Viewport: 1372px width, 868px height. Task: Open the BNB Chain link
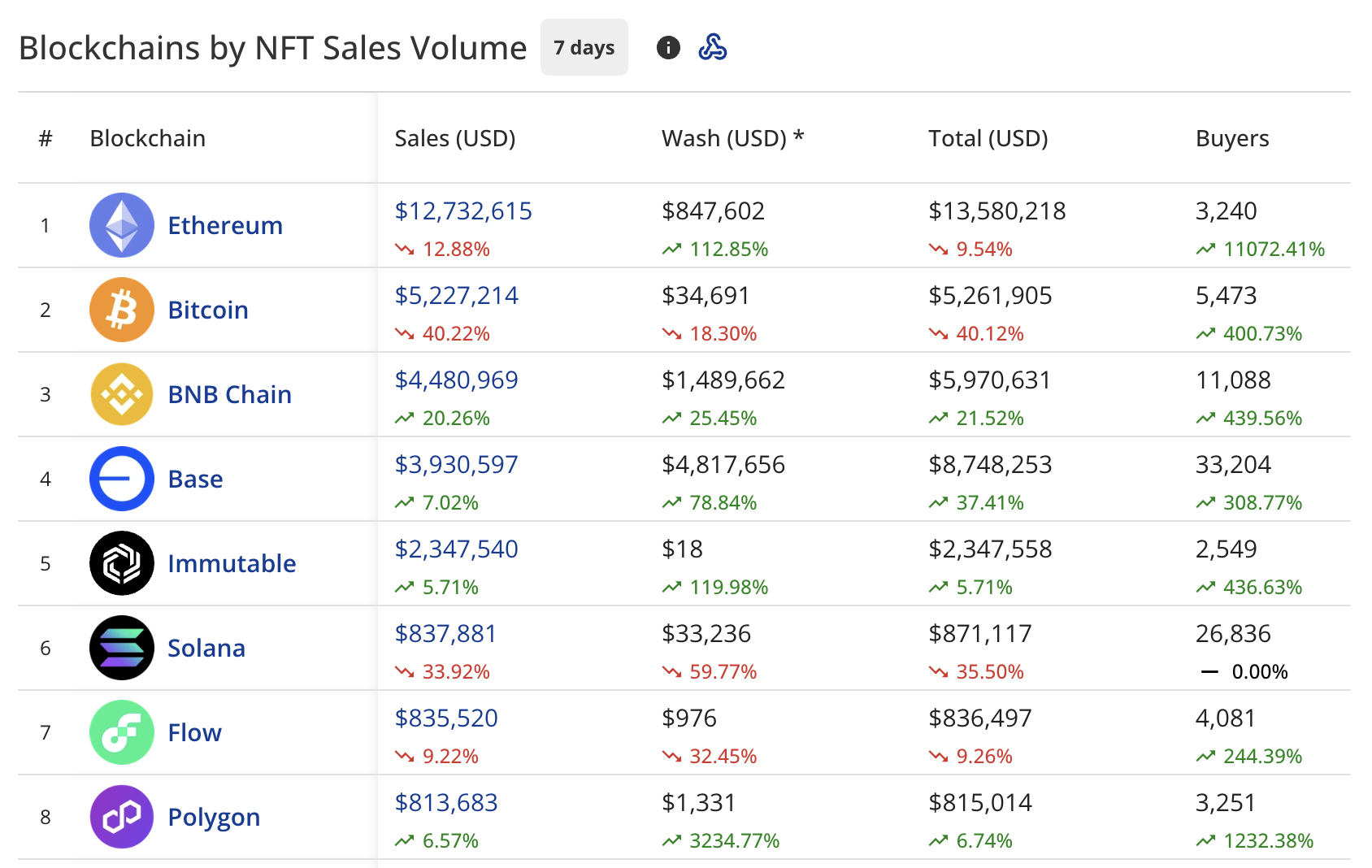click(230, 394)
